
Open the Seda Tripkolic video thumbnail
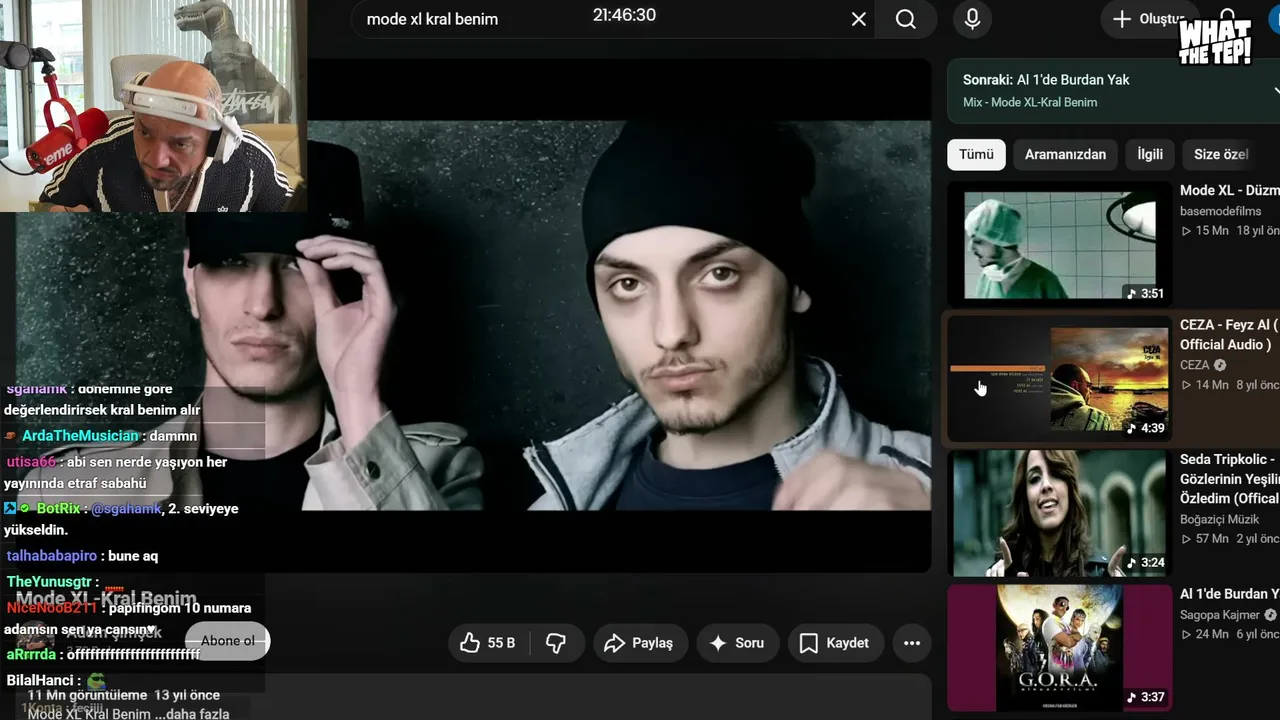click(x=1059, y=513)
